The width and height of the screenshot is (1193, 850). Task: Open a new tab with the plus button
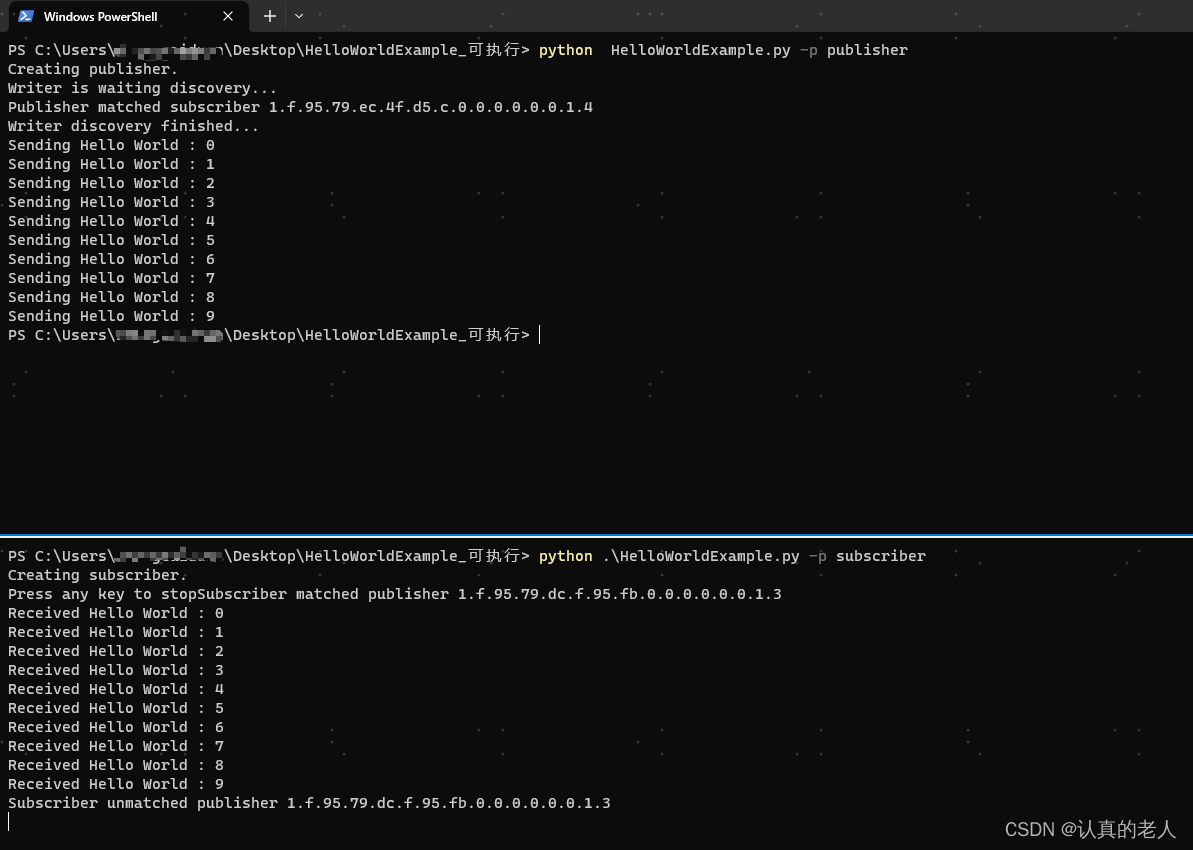point(269,16)
